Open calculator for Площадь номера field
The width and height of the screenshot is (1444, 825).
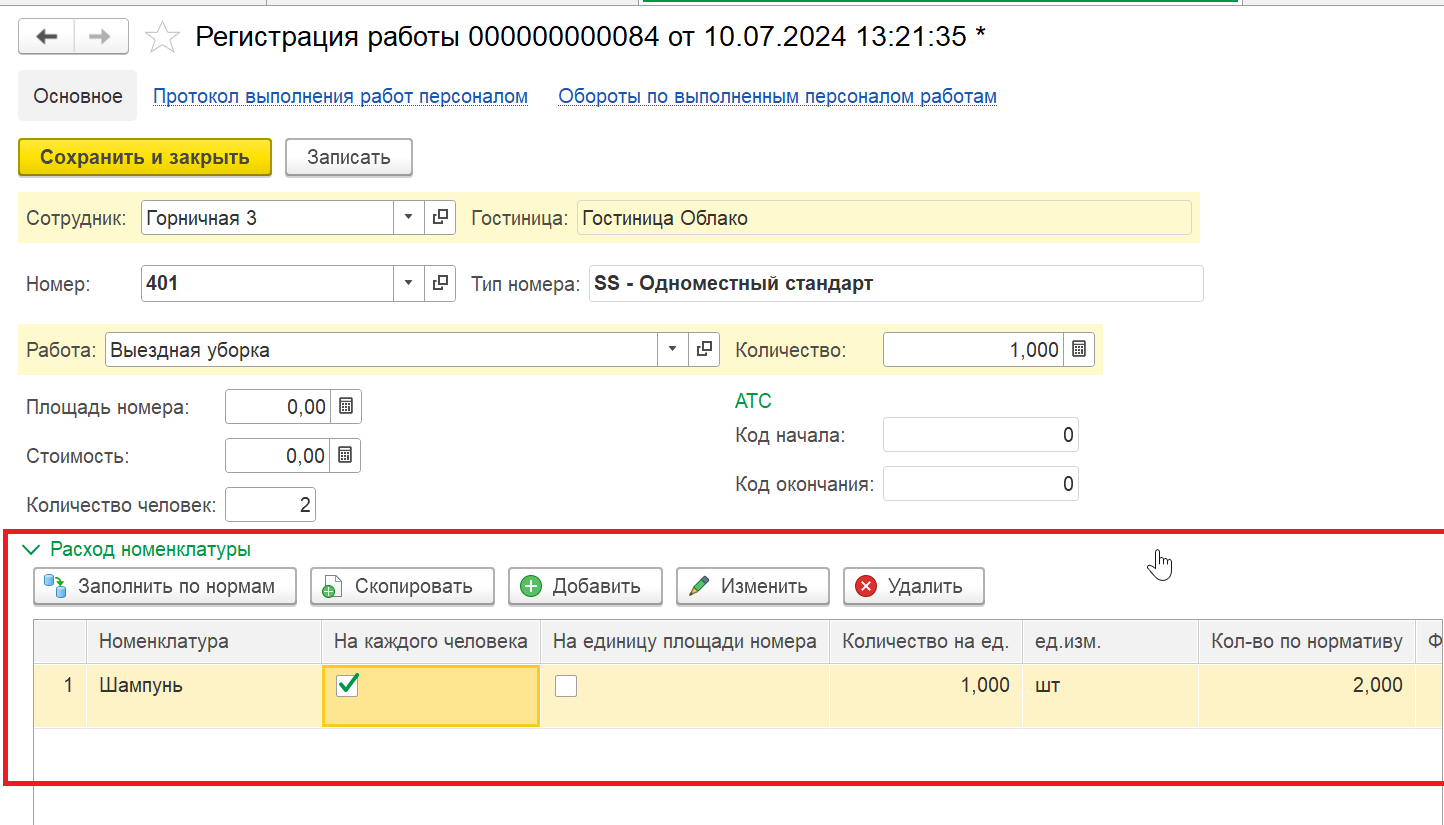point(346,407)
